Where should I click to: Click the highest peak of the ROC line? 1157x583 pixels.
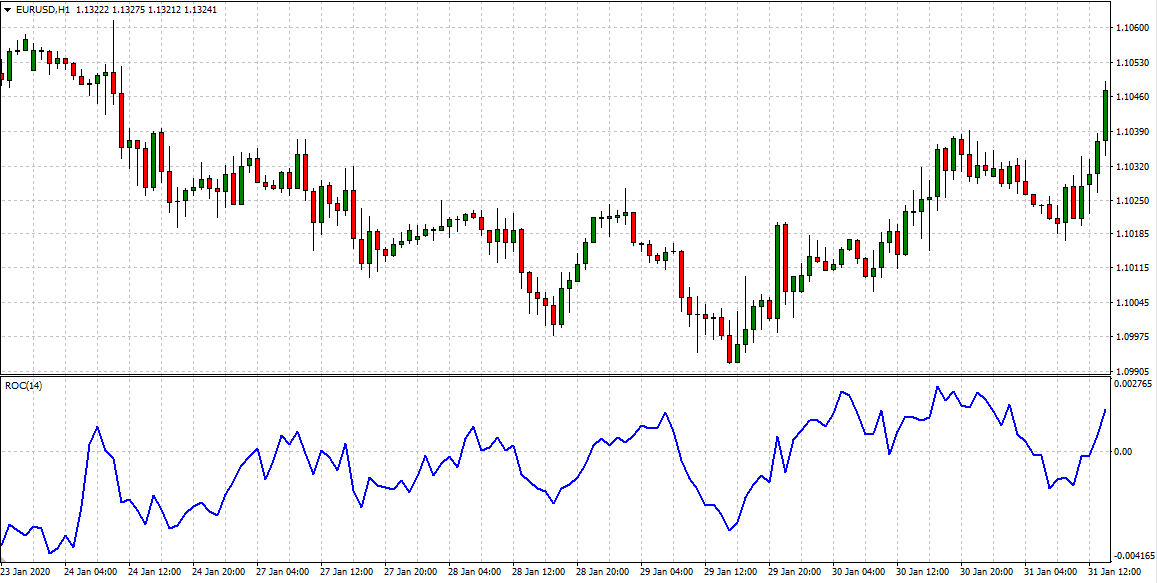tap(938, 388)
